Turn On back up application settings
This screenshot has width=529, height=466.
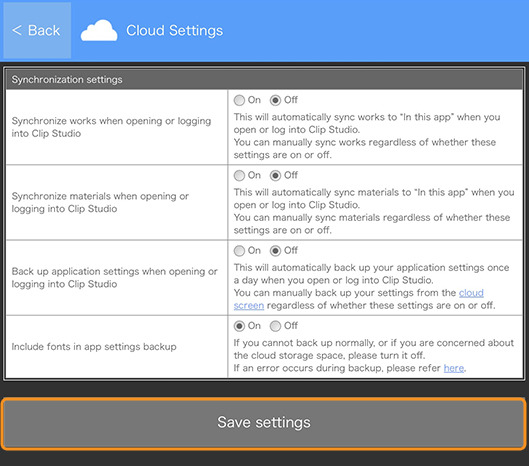pos(239,251)
